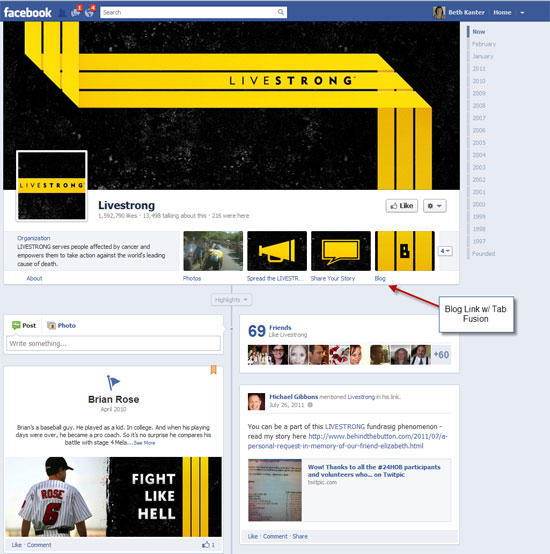Click the thumbs-up count on Brian Rose post
550x554 pixels.
click(x=208, y=544)
